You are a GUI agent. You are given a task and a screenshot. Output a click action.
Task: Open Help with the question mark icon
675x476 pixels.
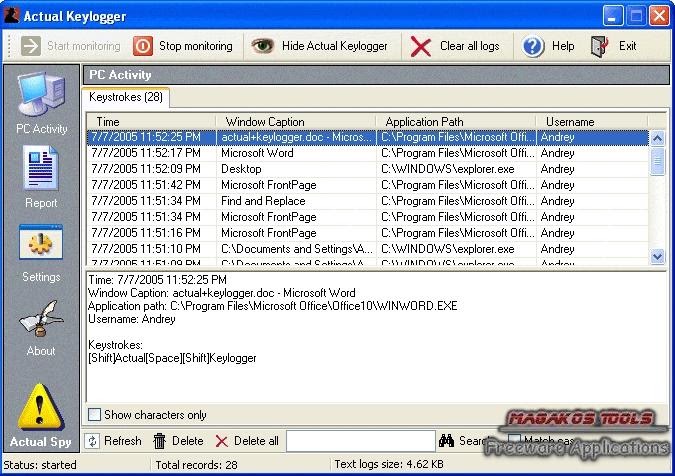click(533, 46)
